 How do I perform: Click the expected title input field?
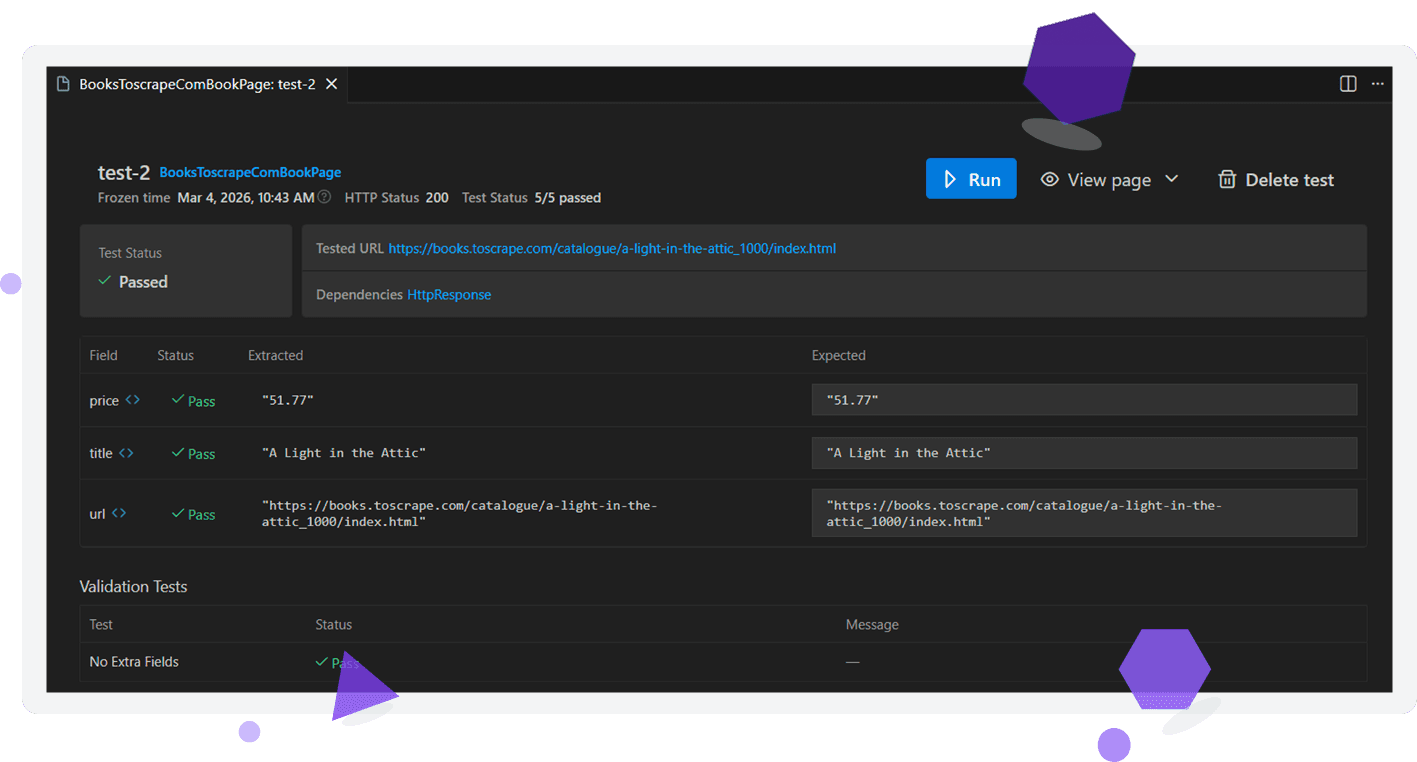pyautogui.click(x=1083, y=453)
